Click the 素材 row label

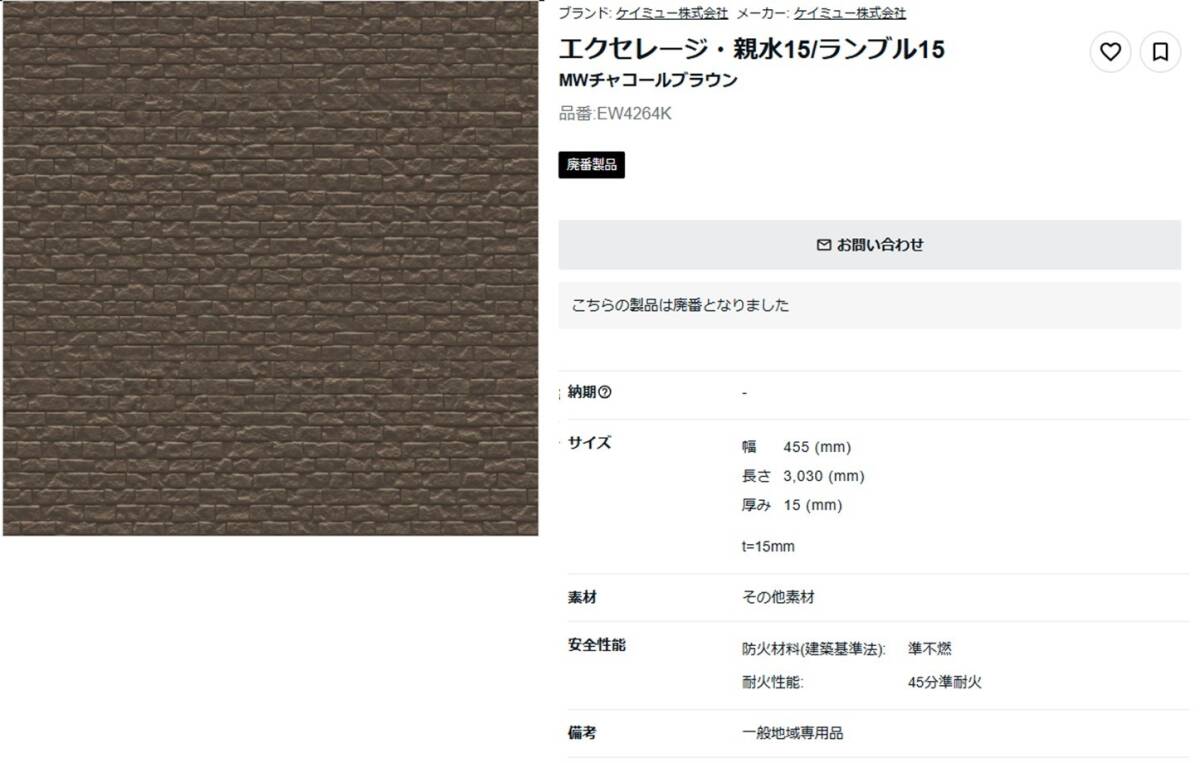point(582,597)
